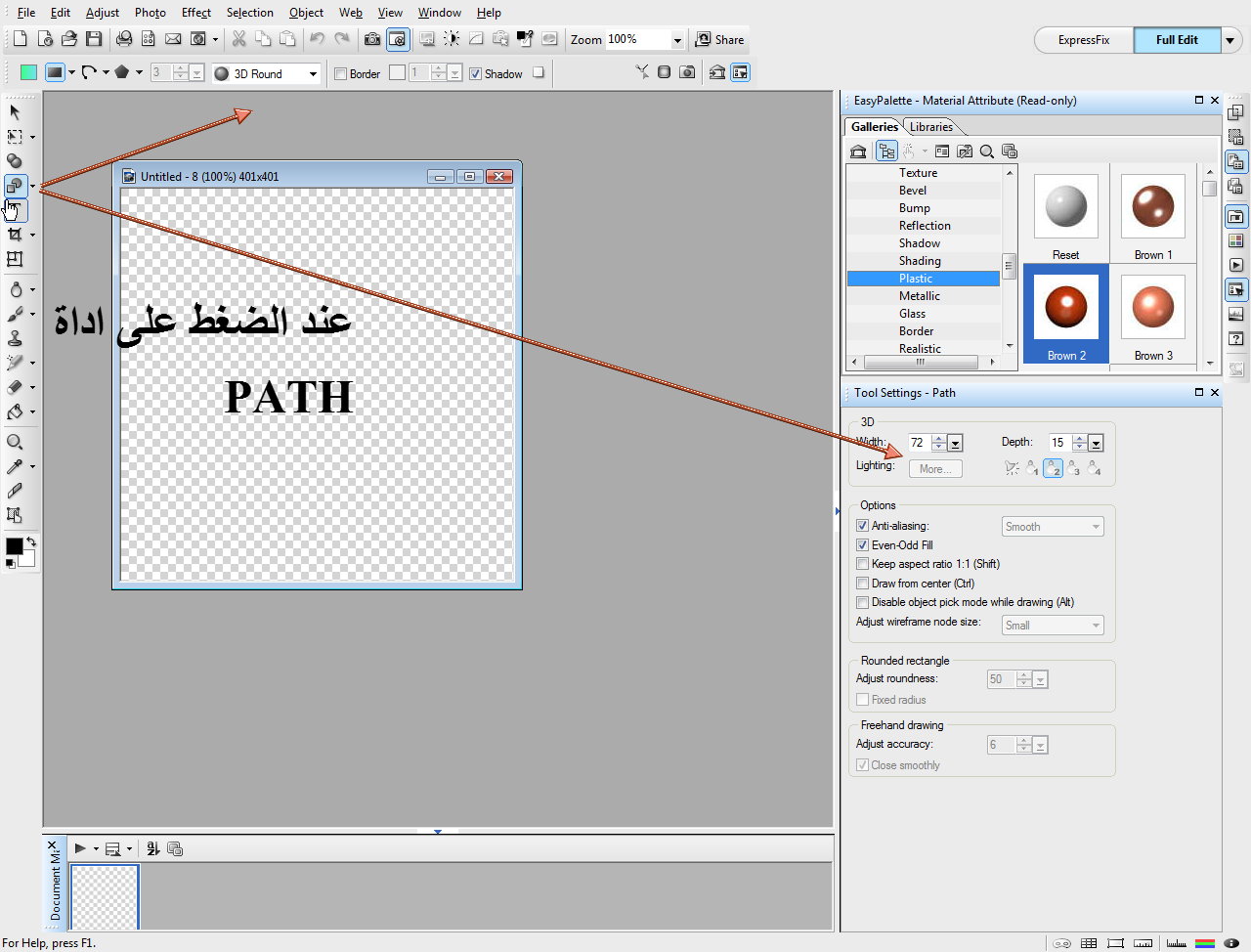Select the Eyedropper tool
1251x952 pixels.
coord(15,466)
